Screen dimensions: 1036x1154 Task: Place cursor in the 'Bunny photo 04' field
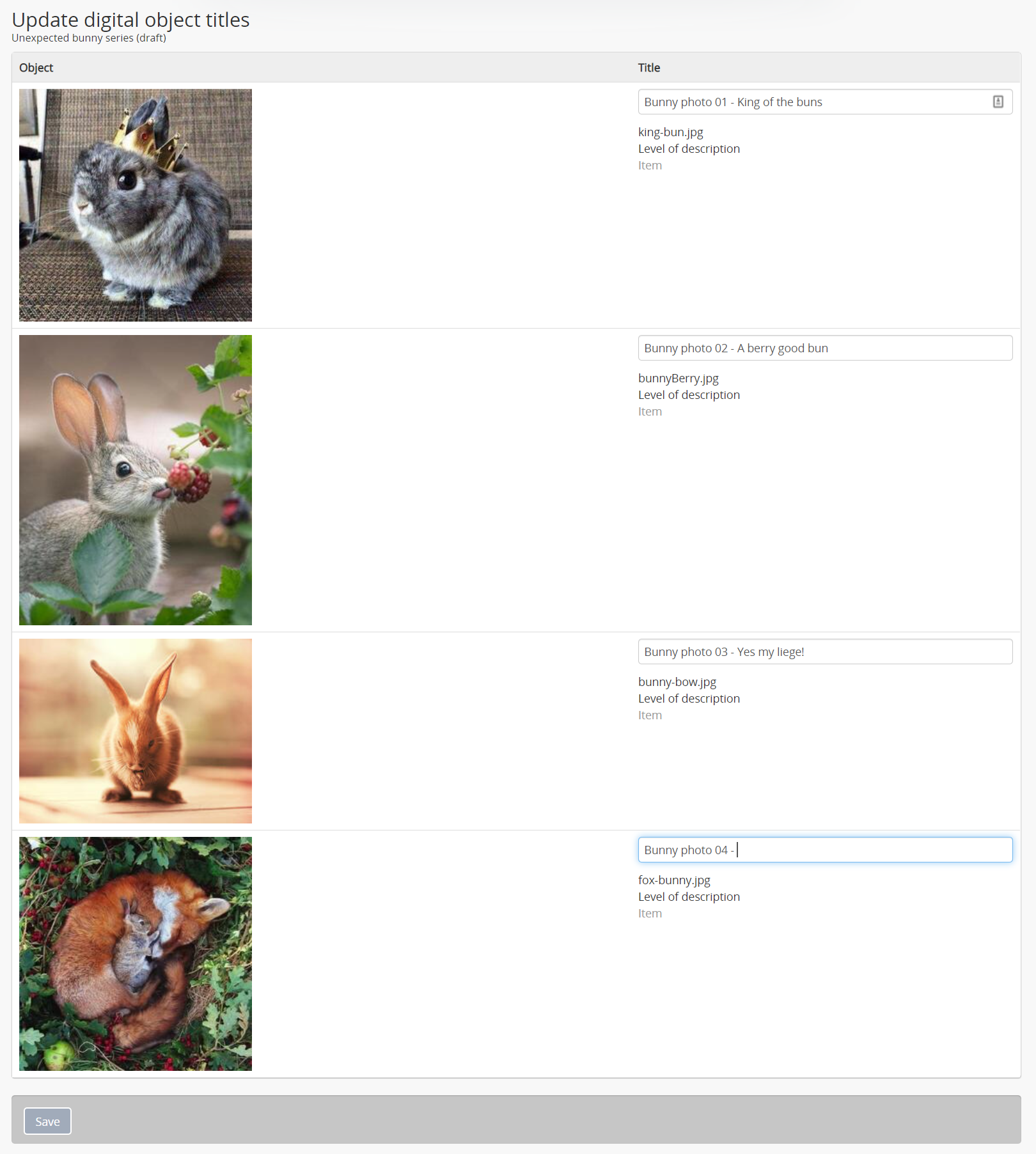[x=825, y=850]
